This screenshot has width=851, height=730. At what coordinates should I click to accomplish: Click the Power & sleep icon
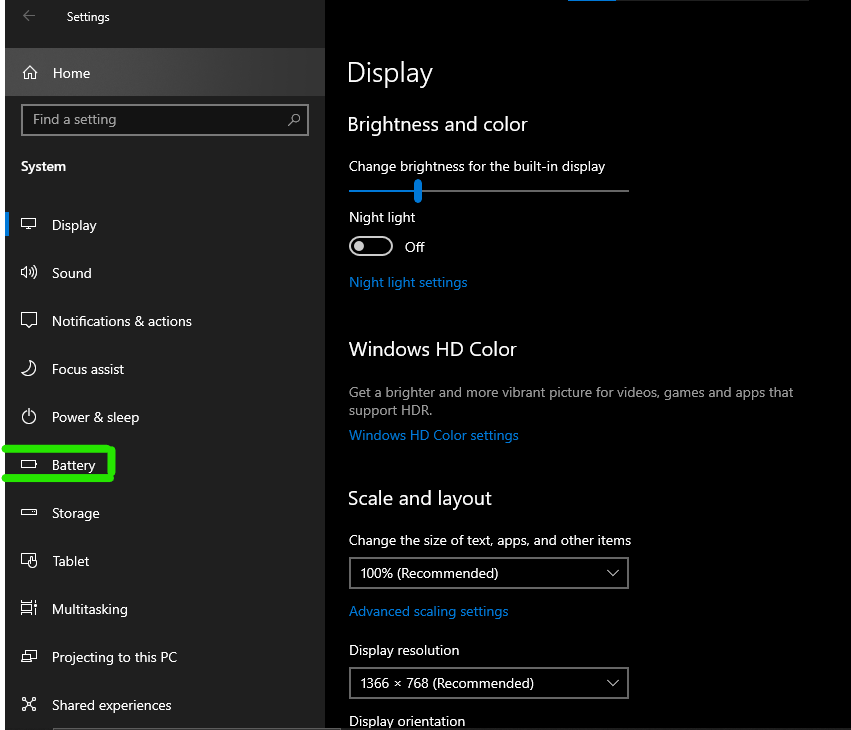coord(29,417)
